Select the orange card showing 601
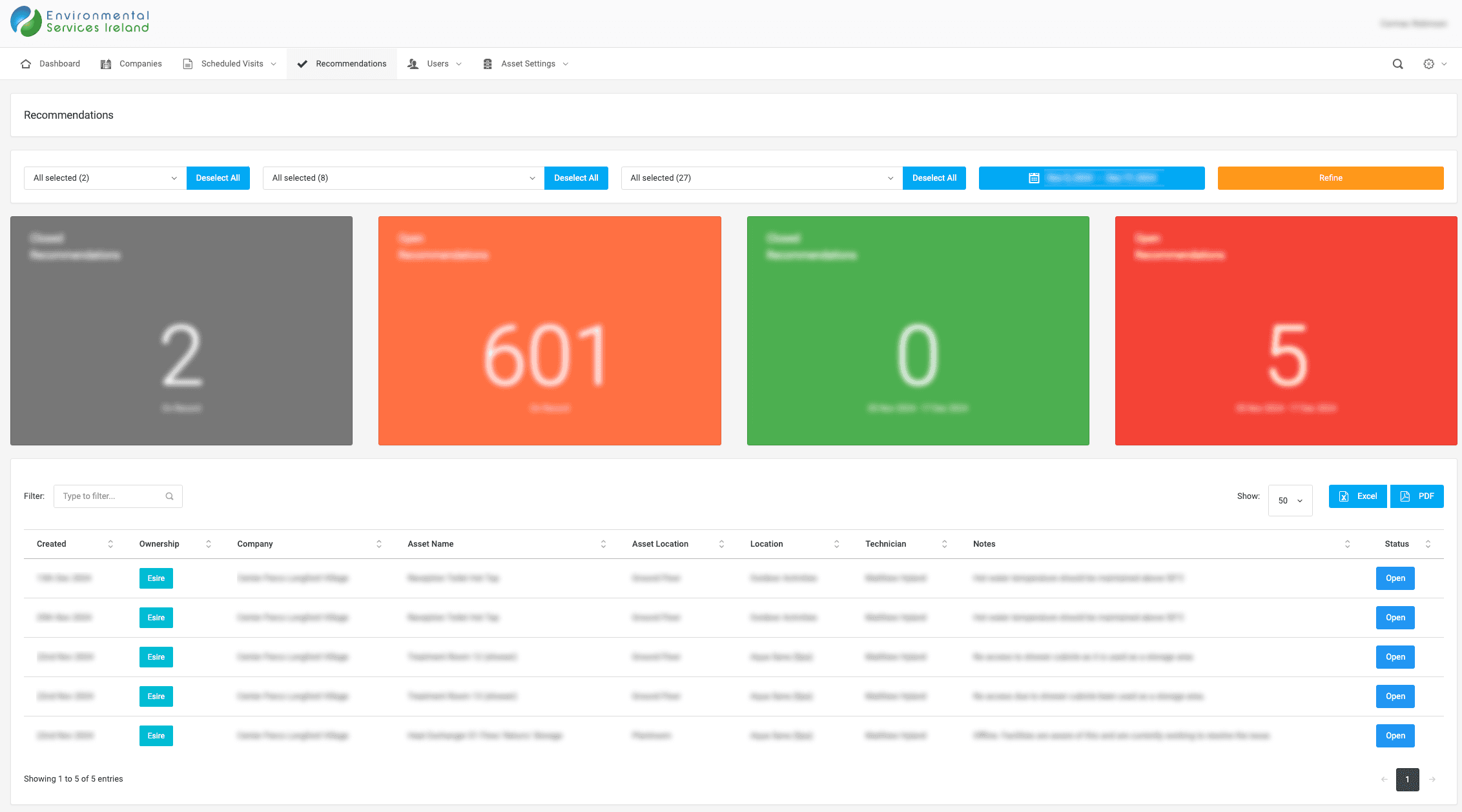Viewport: 1462px width, 812px height. tap(550, 330)
